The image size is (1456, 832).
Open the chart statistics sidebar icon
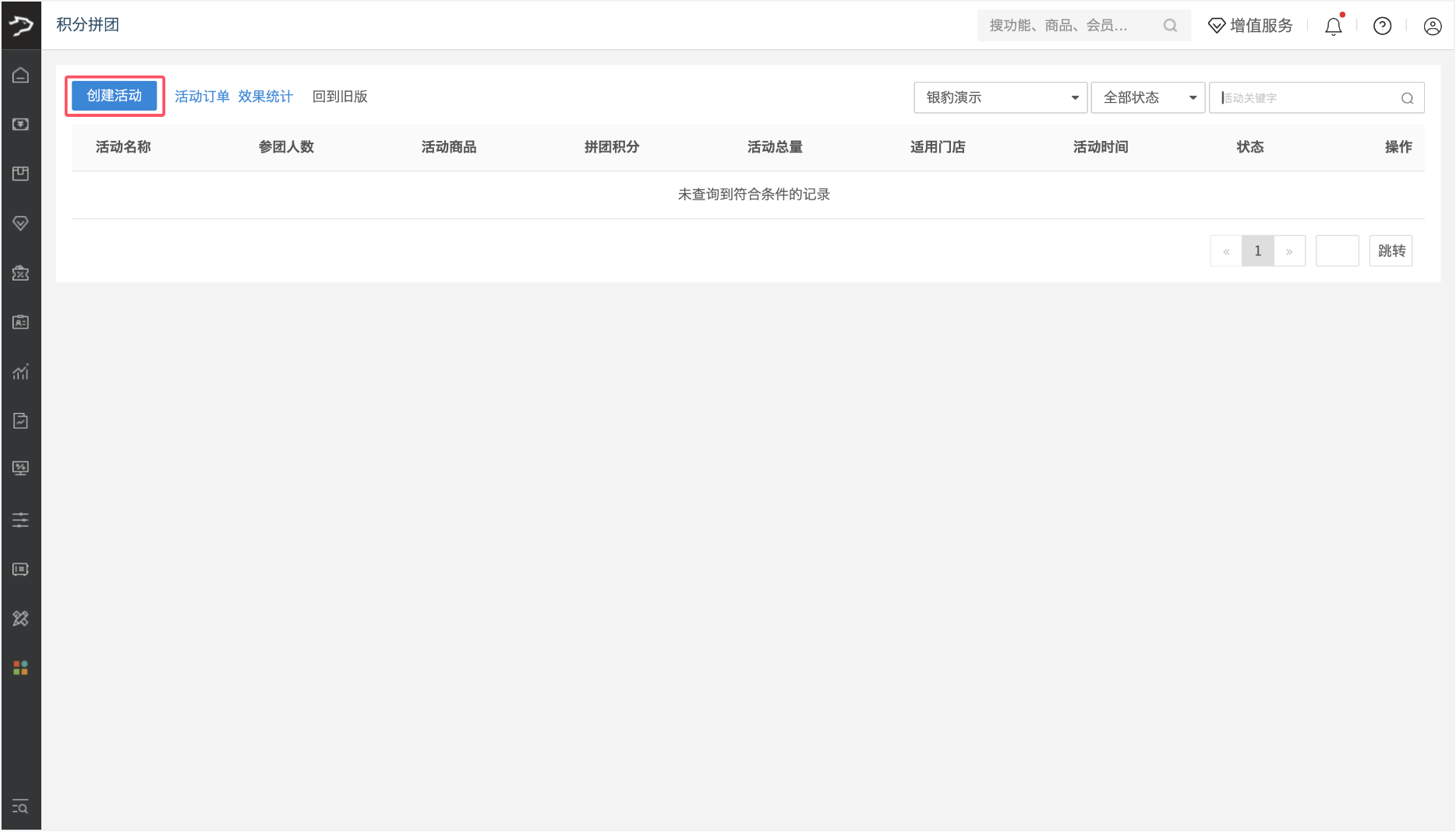click(x=21, y=372)
